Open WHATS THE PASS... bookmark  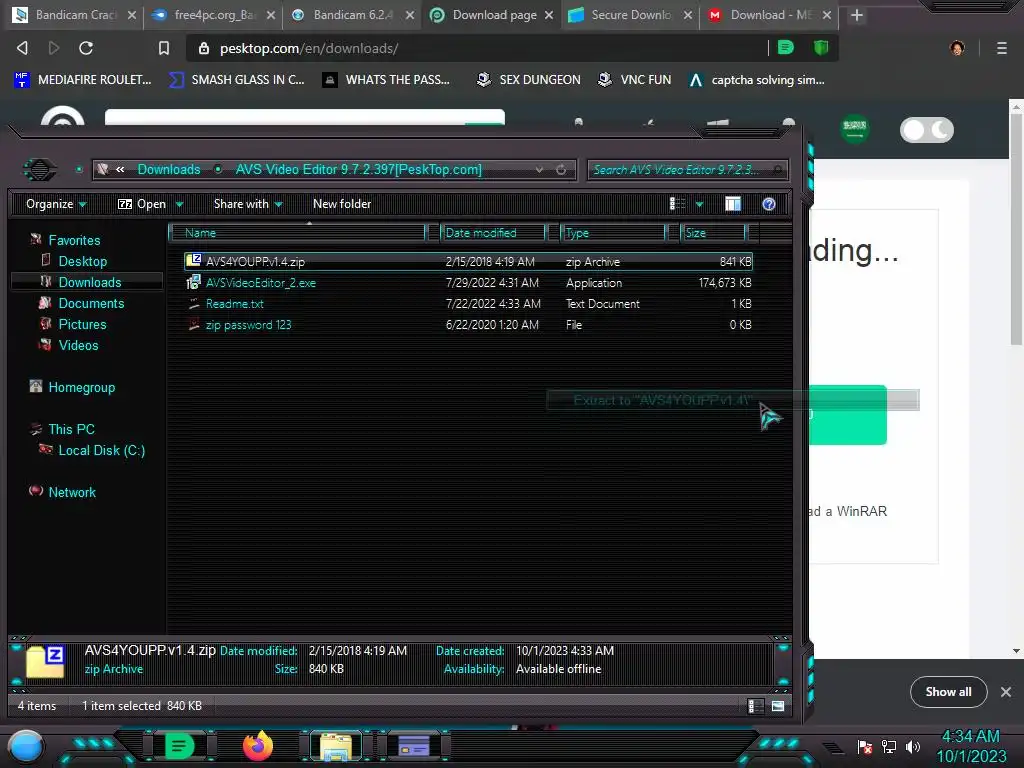pyautogui.click(x=387, y=80)
